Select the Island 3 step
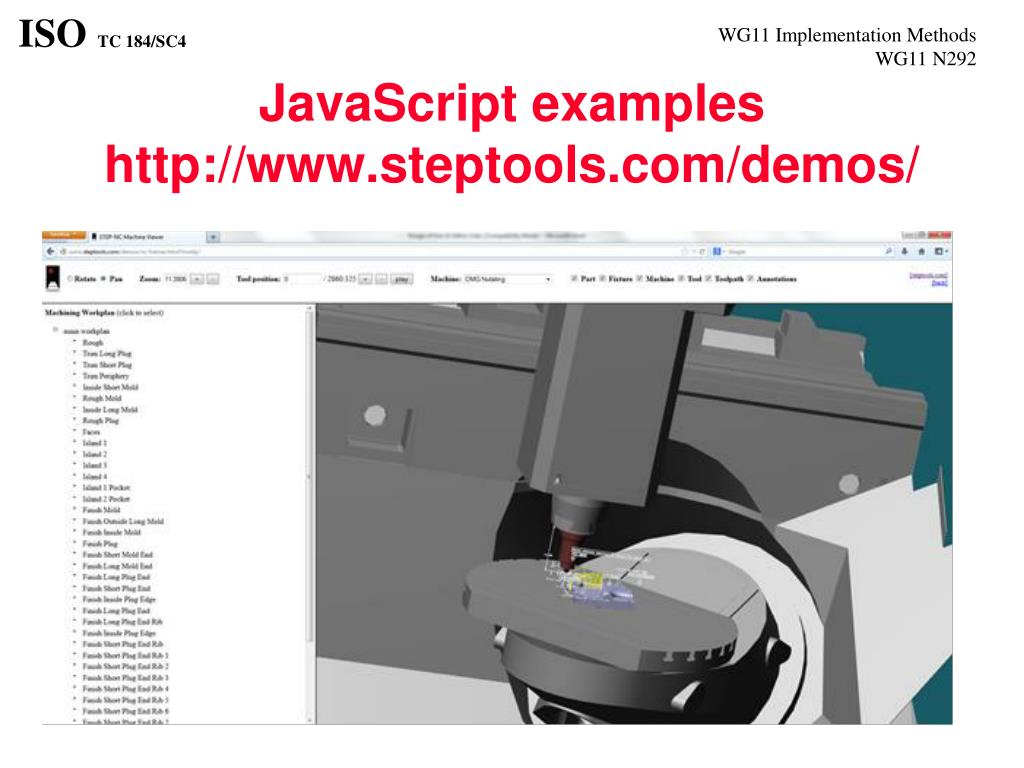 [95, 465]
